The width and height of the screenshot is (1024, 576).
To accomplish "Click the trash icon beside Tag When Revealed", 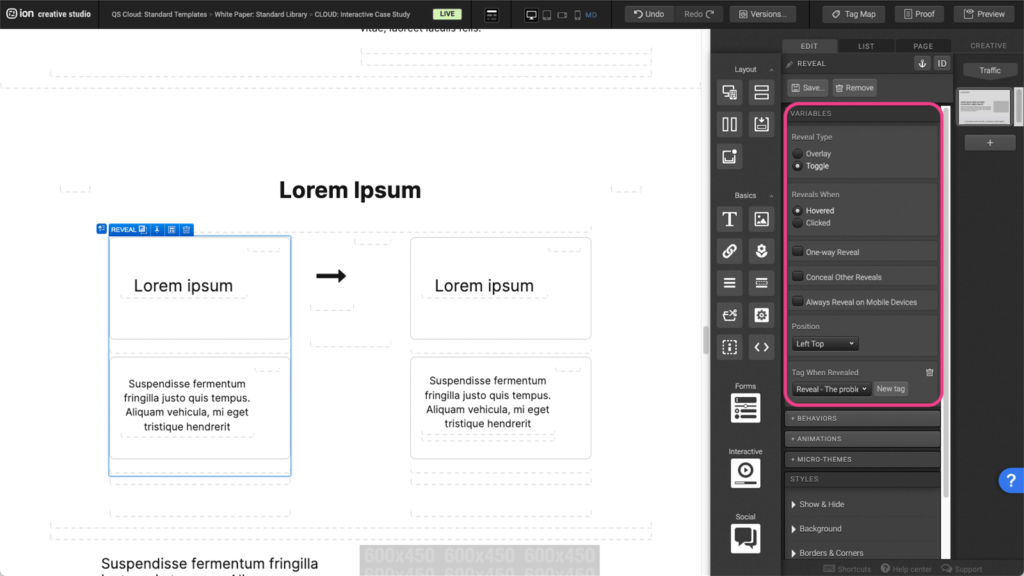I will [929, 372].
